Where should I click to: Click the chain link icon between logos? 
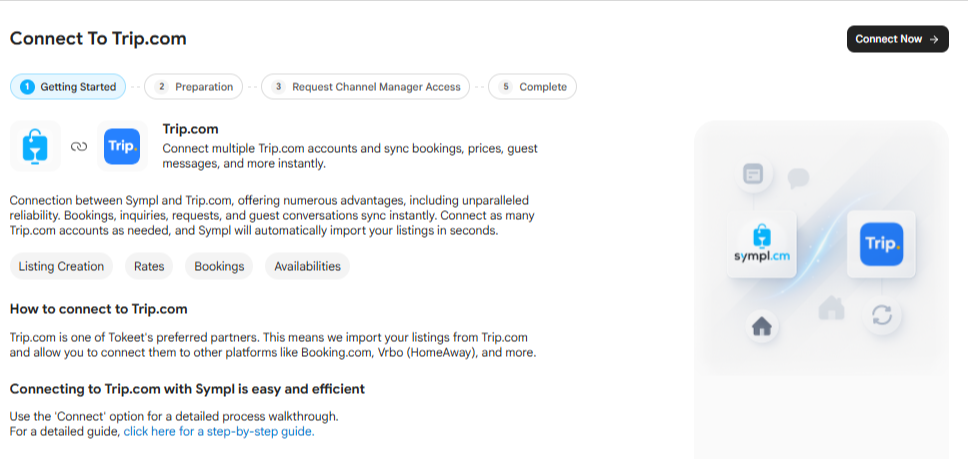click(x=79, y=146)
